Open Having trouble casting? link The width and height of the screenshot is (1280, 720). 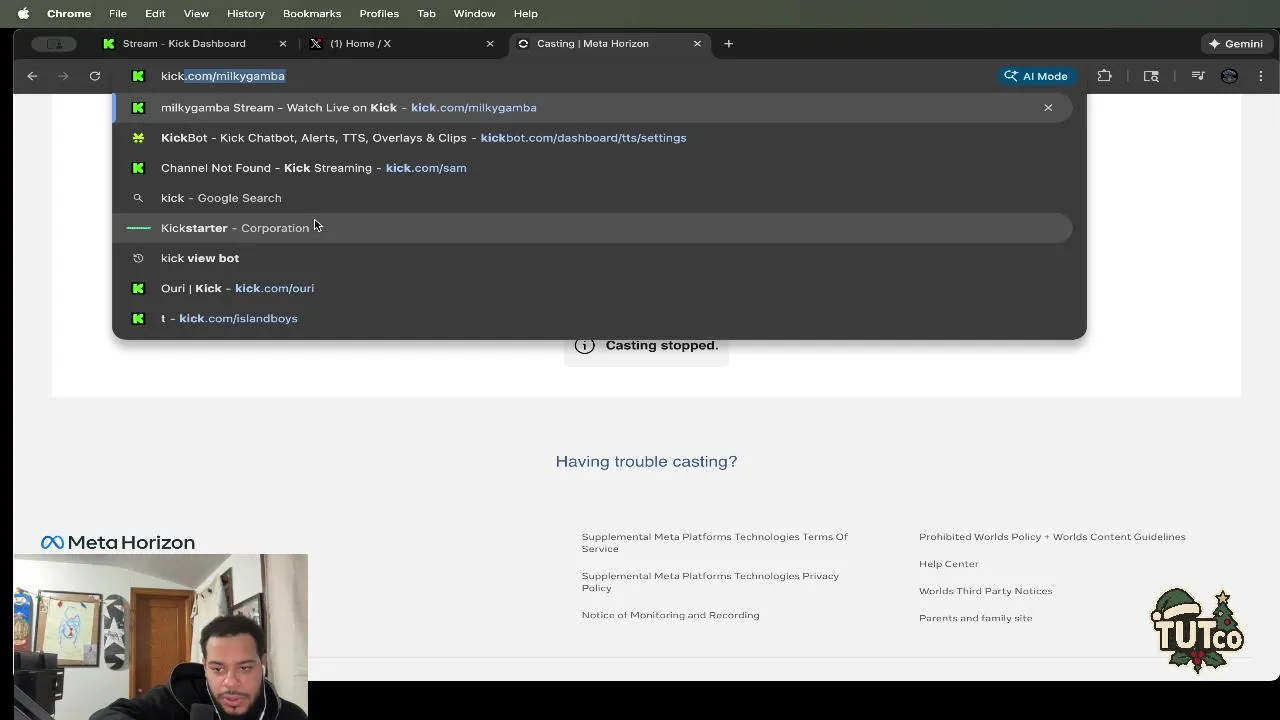646,461
